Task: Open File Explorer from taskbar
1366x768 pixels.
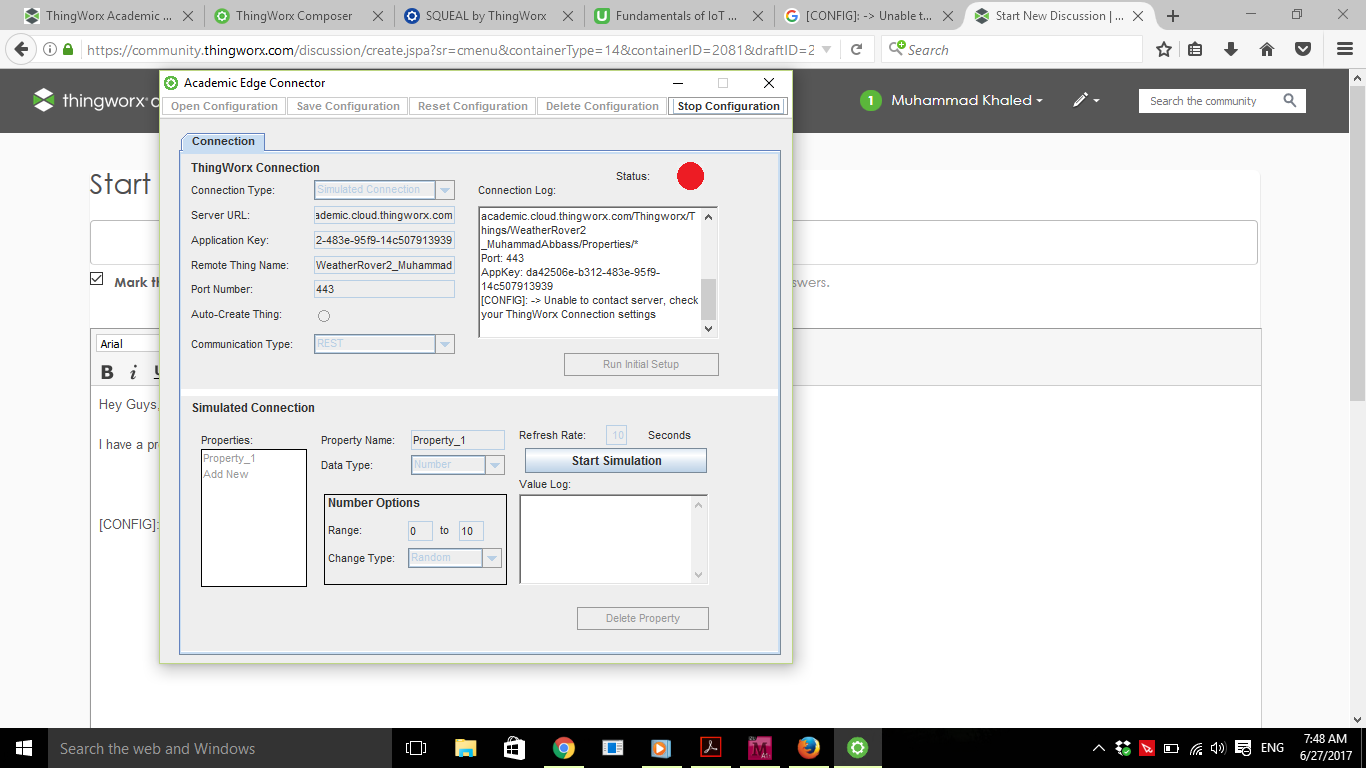Action: pos(465,748)
